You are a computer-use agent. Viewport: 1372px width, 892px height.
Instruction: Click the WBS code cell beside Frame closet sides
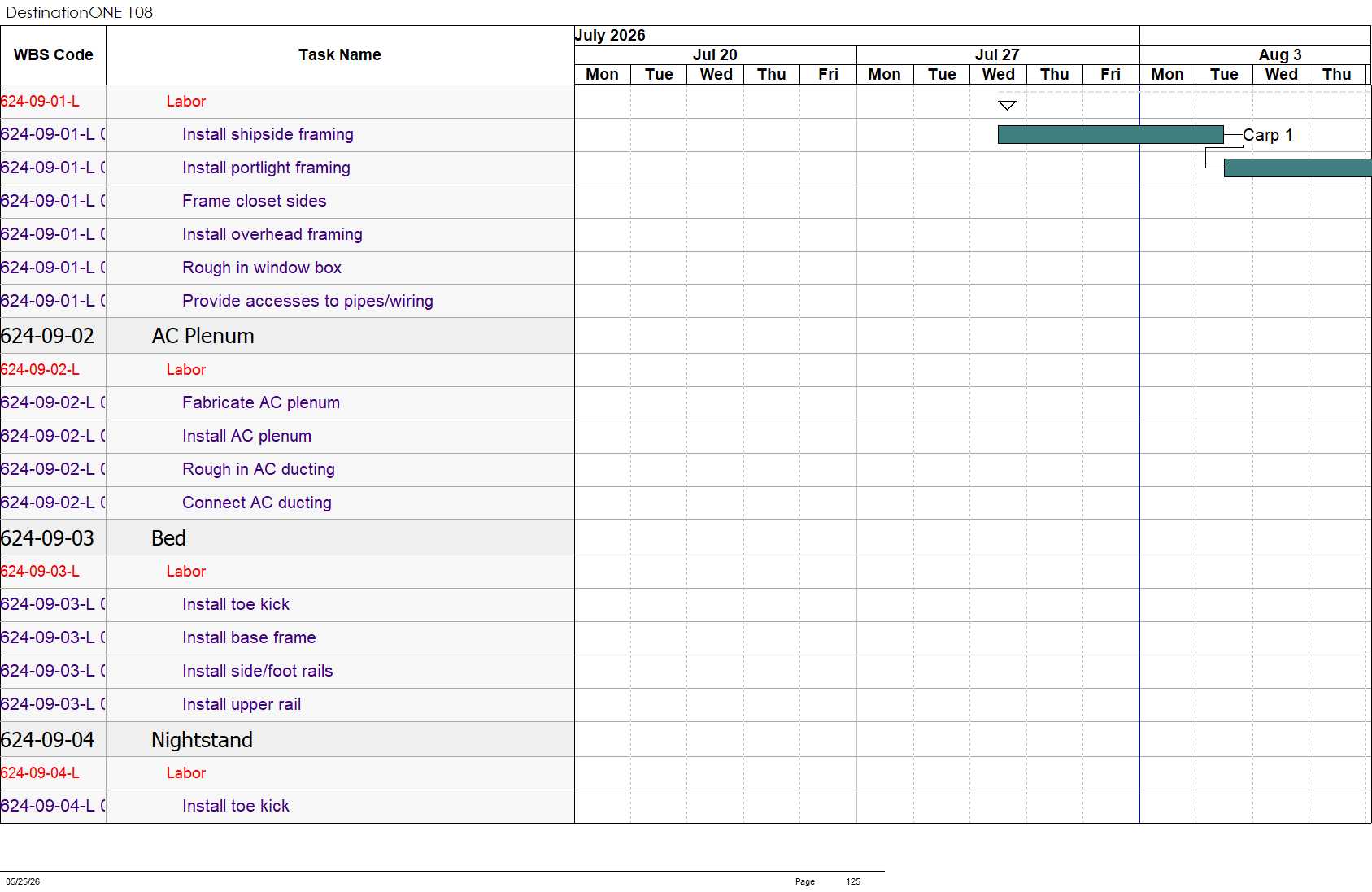[x=53, y=201]
